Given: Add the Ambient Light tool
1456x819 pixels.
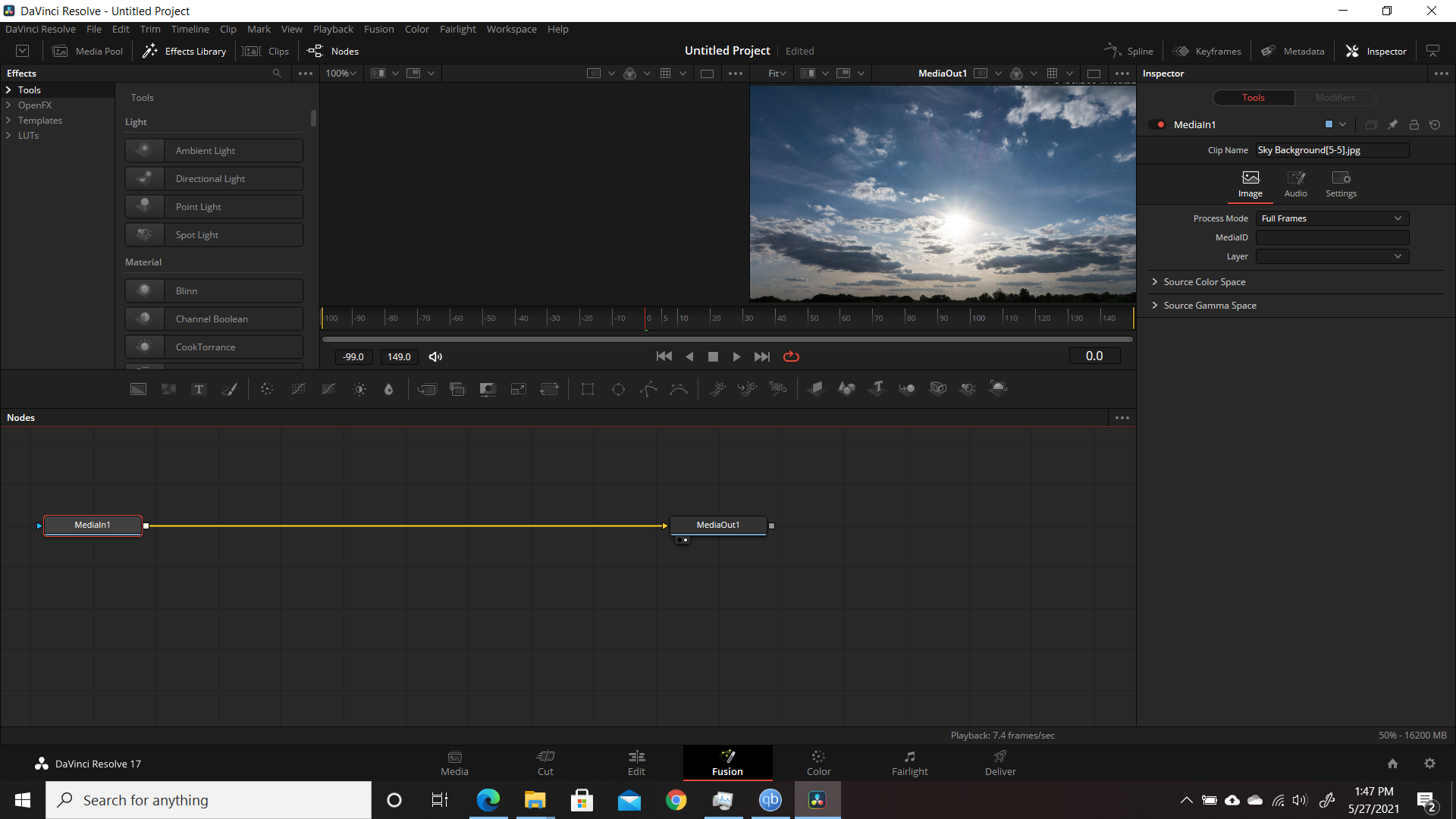Looking at the screenshot, I should tap(214, 151).
